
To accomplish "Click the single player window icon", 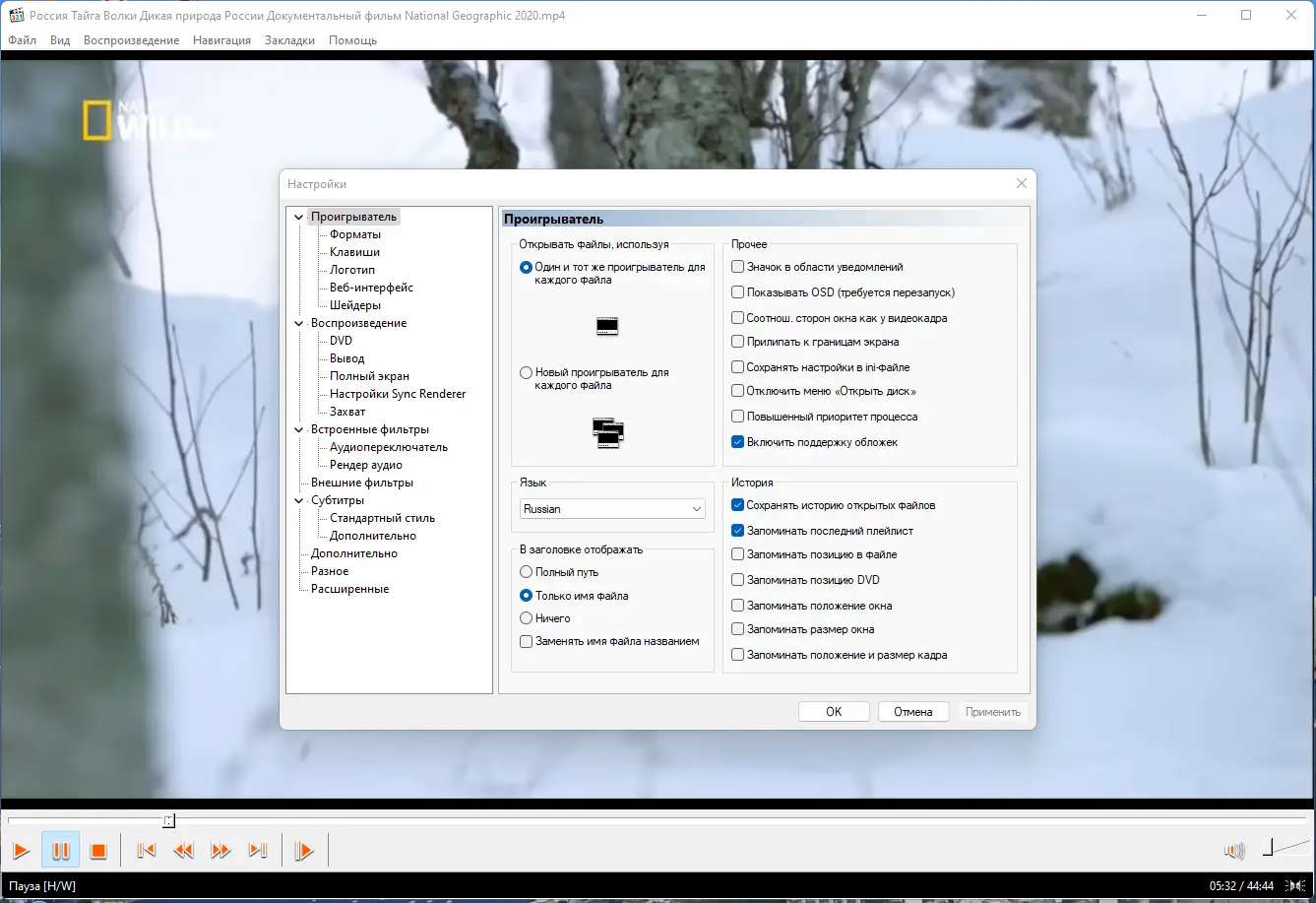I will 607,327.
